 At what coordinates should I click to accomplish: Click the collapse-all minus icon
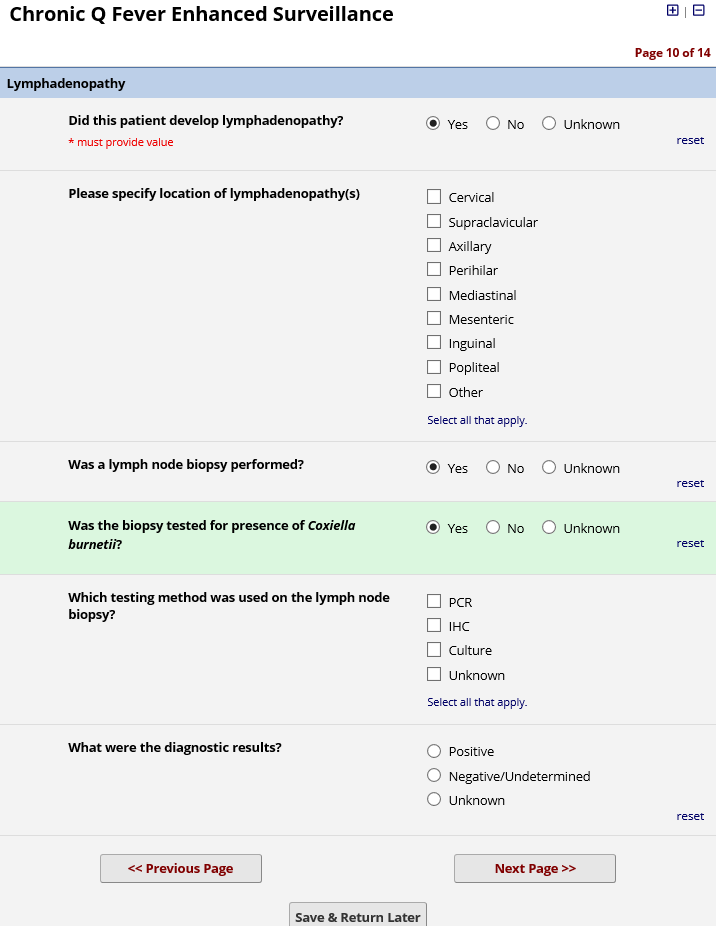[x=699, y=10]
